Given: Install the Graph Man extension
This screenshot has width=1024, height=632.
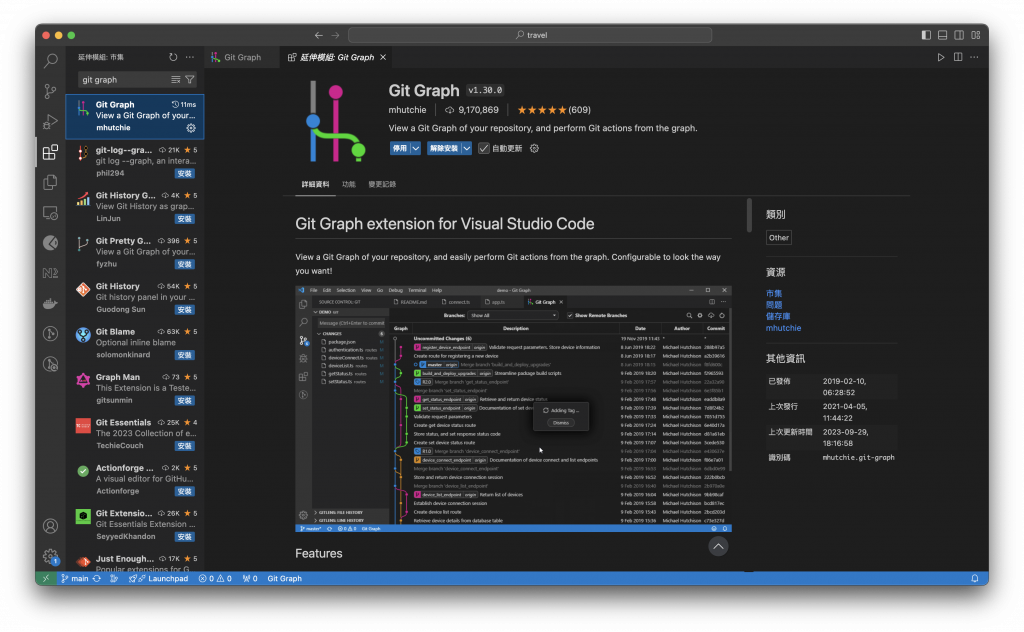Looking at the screenshot, I should point(185,401).
